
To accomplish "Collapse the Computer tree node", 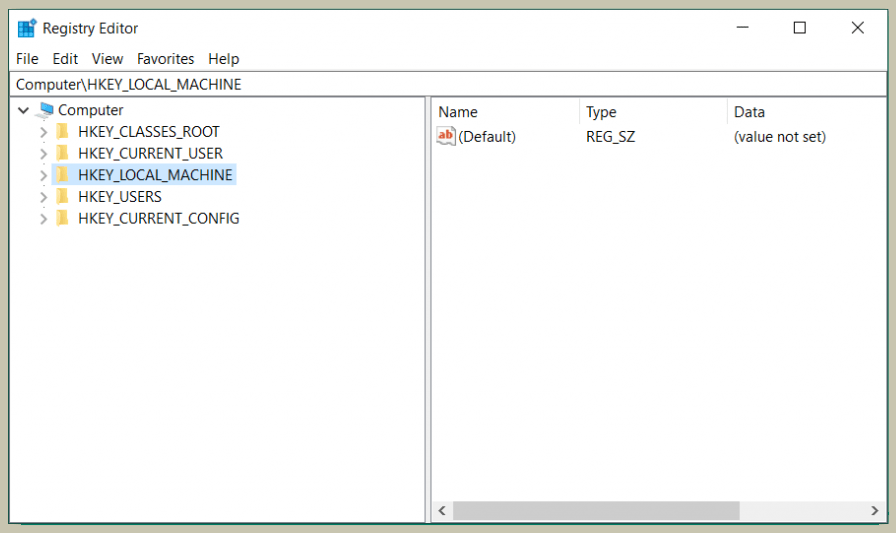I will (x=23, y=110).
